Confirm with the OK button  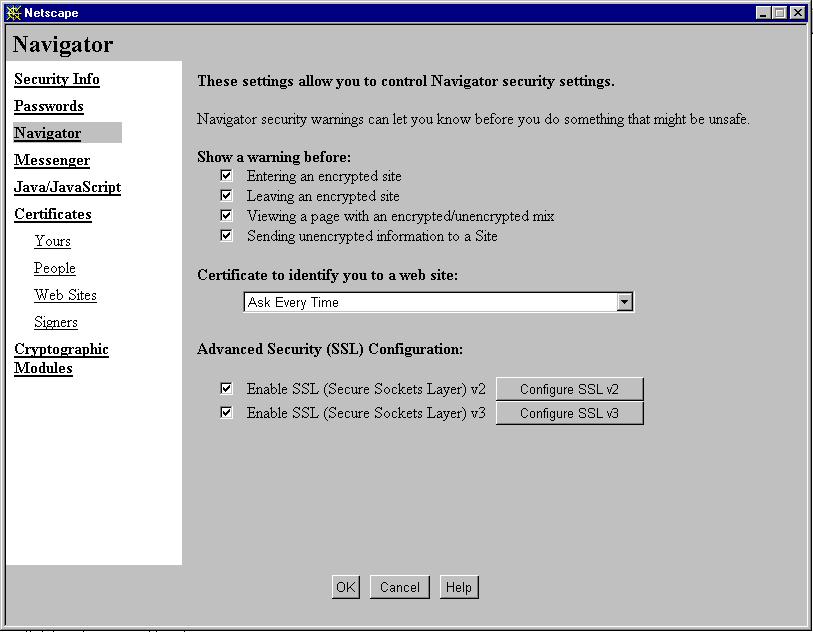click(x=346, y=587)
